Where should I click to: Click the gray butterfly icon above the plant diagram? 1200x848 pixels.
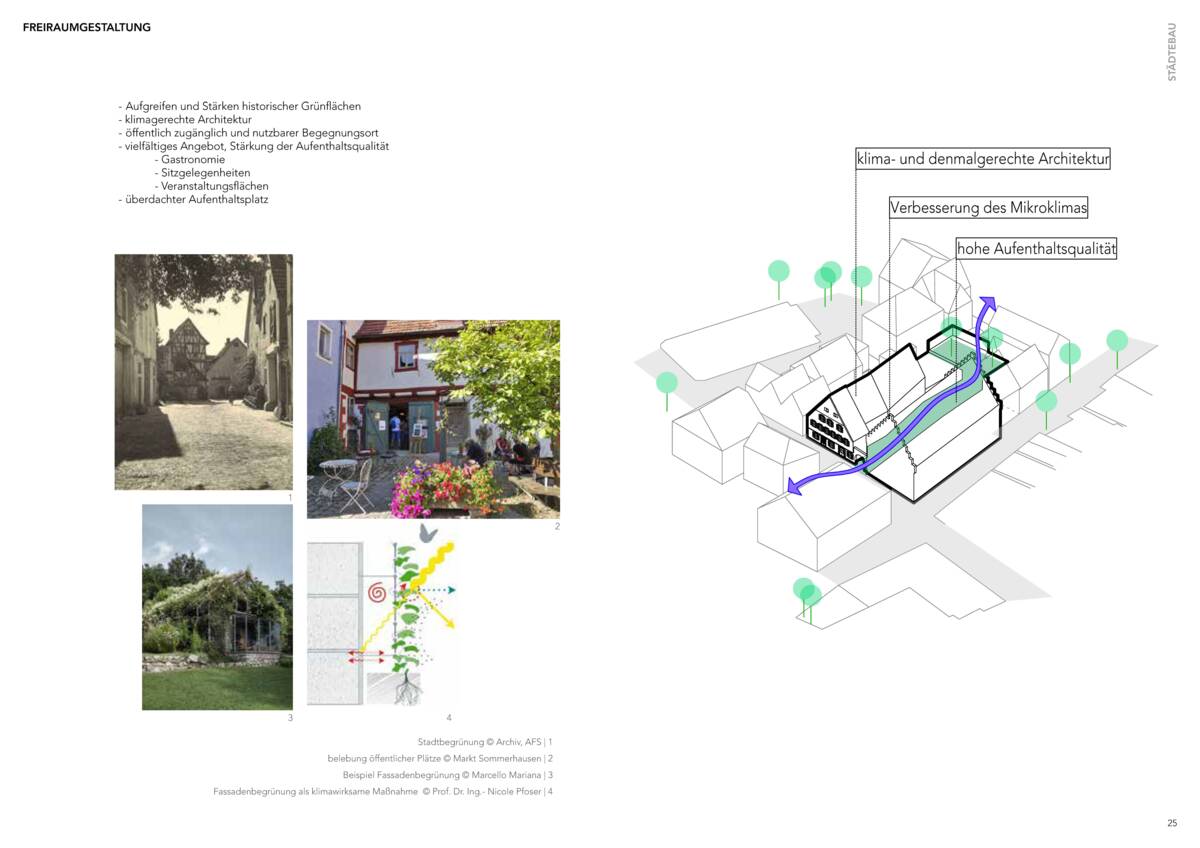(x=429, y=532)
